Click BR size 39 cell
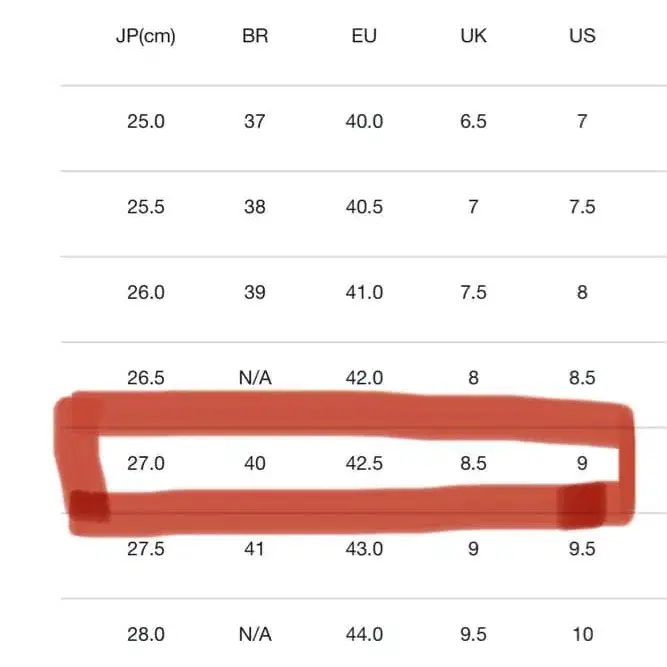Screen dimensions: 667x667 click(255, 293)
